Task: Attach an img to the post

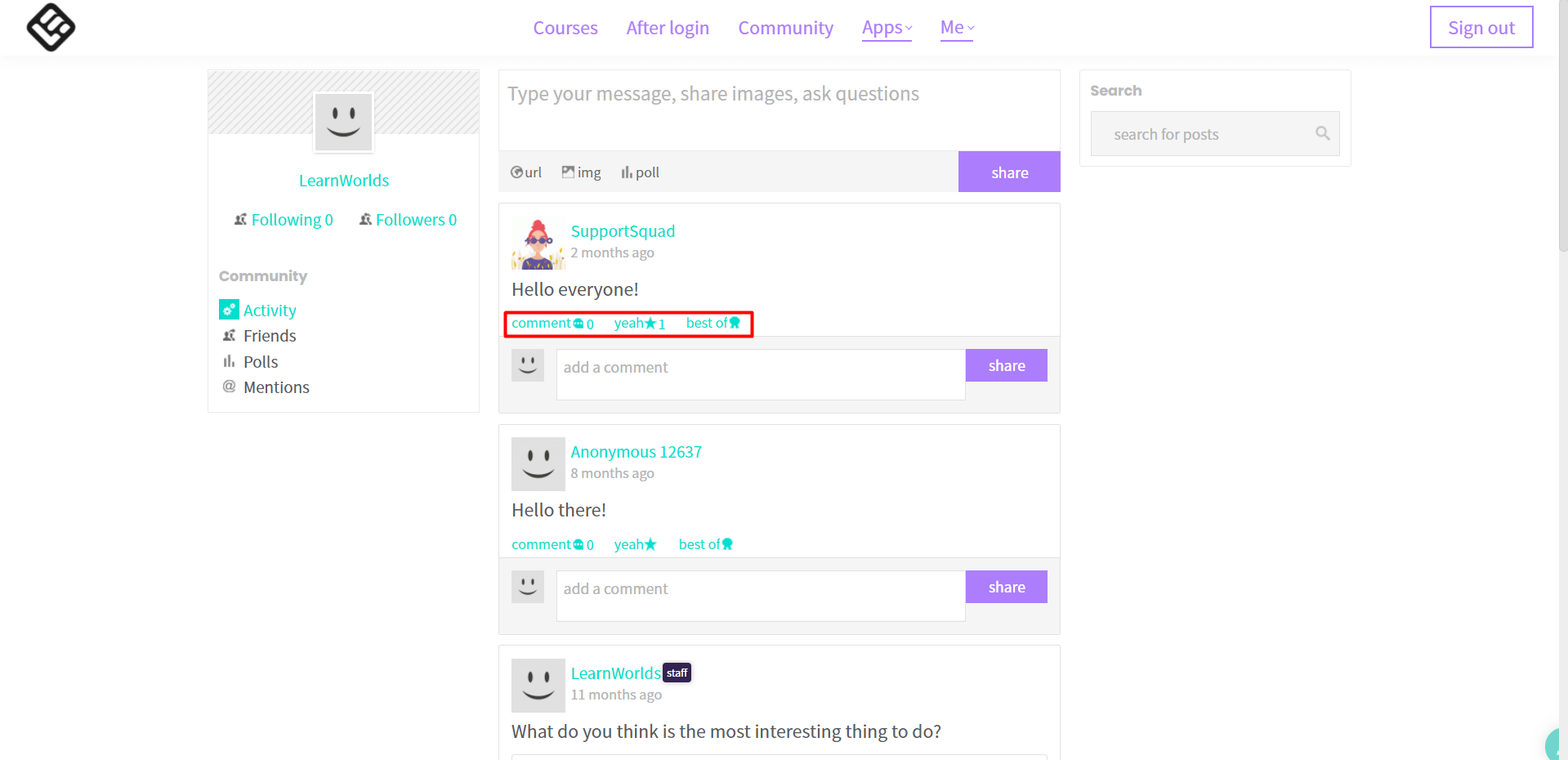Action: pos(581,172)
